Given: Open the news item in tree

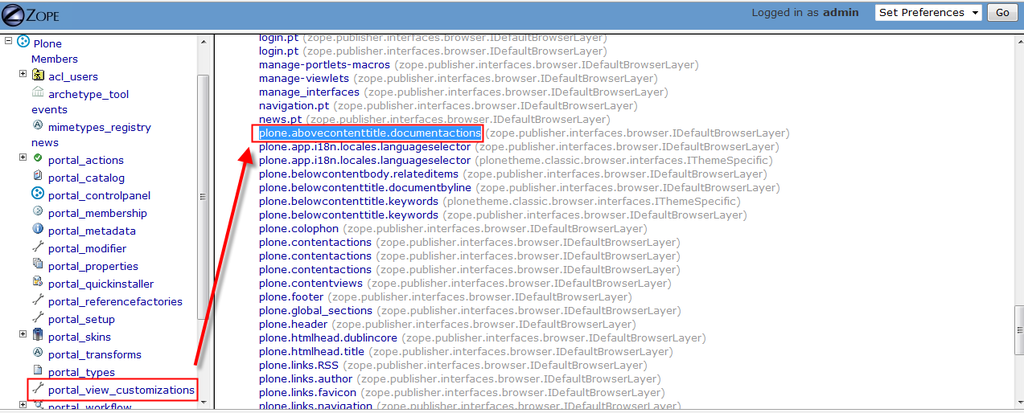Looking at the screenshot, I should coord(44,142).
